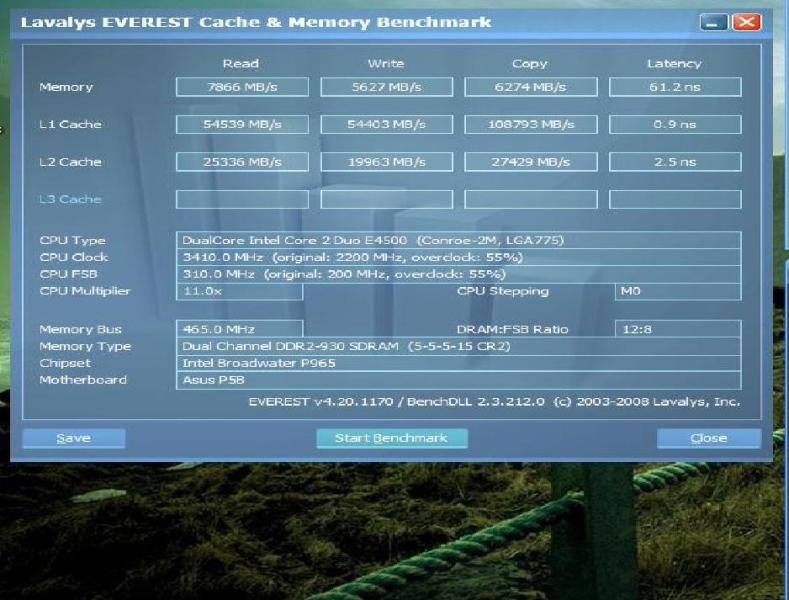
Task: Click the greyed L3 Cache row label
Action: point(70,199)
